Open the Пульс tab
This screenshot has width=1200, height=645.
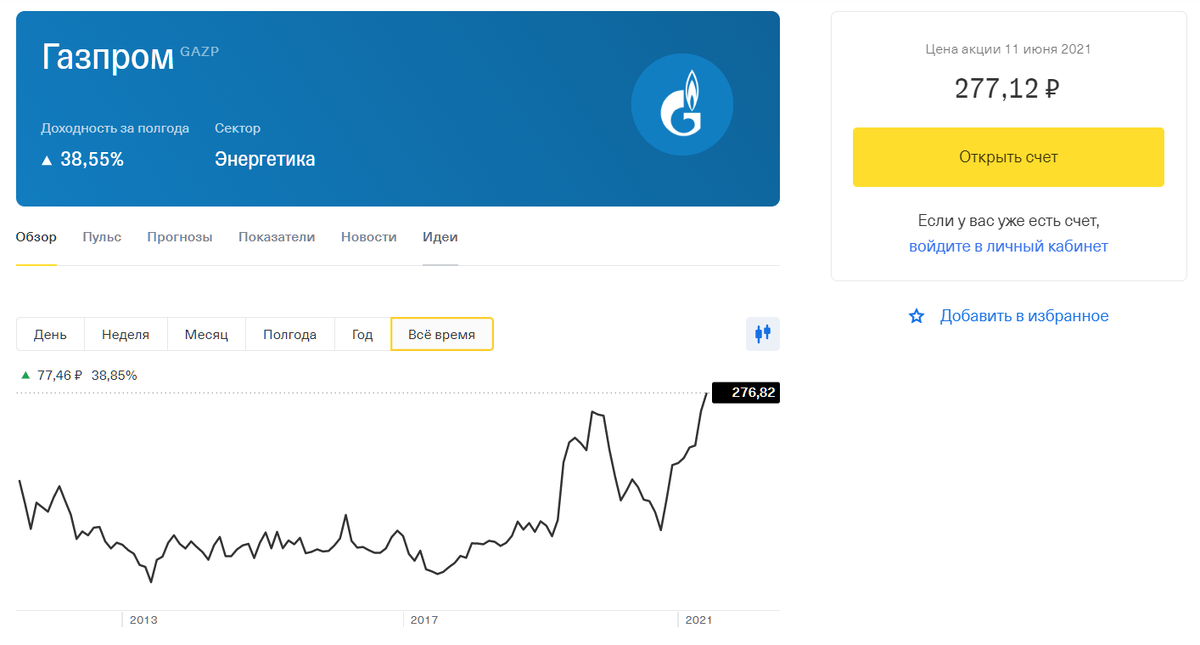pyautogui.click(x=101, y=237)
